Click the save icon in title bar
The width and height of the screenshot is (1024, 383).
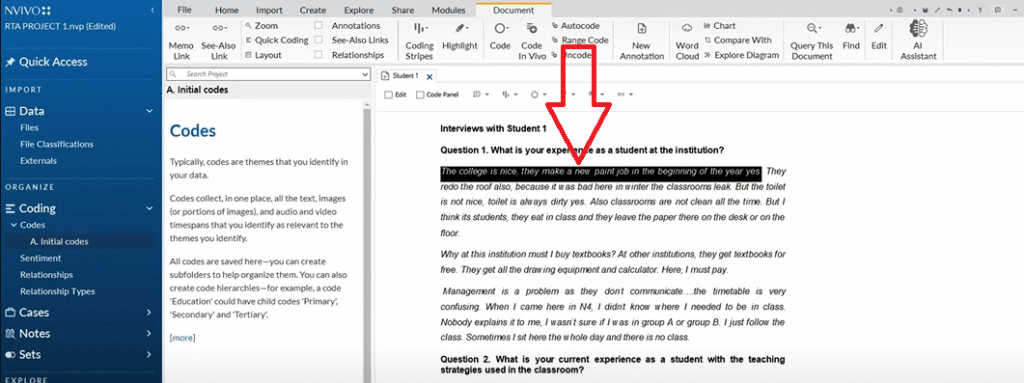(926, 10)
